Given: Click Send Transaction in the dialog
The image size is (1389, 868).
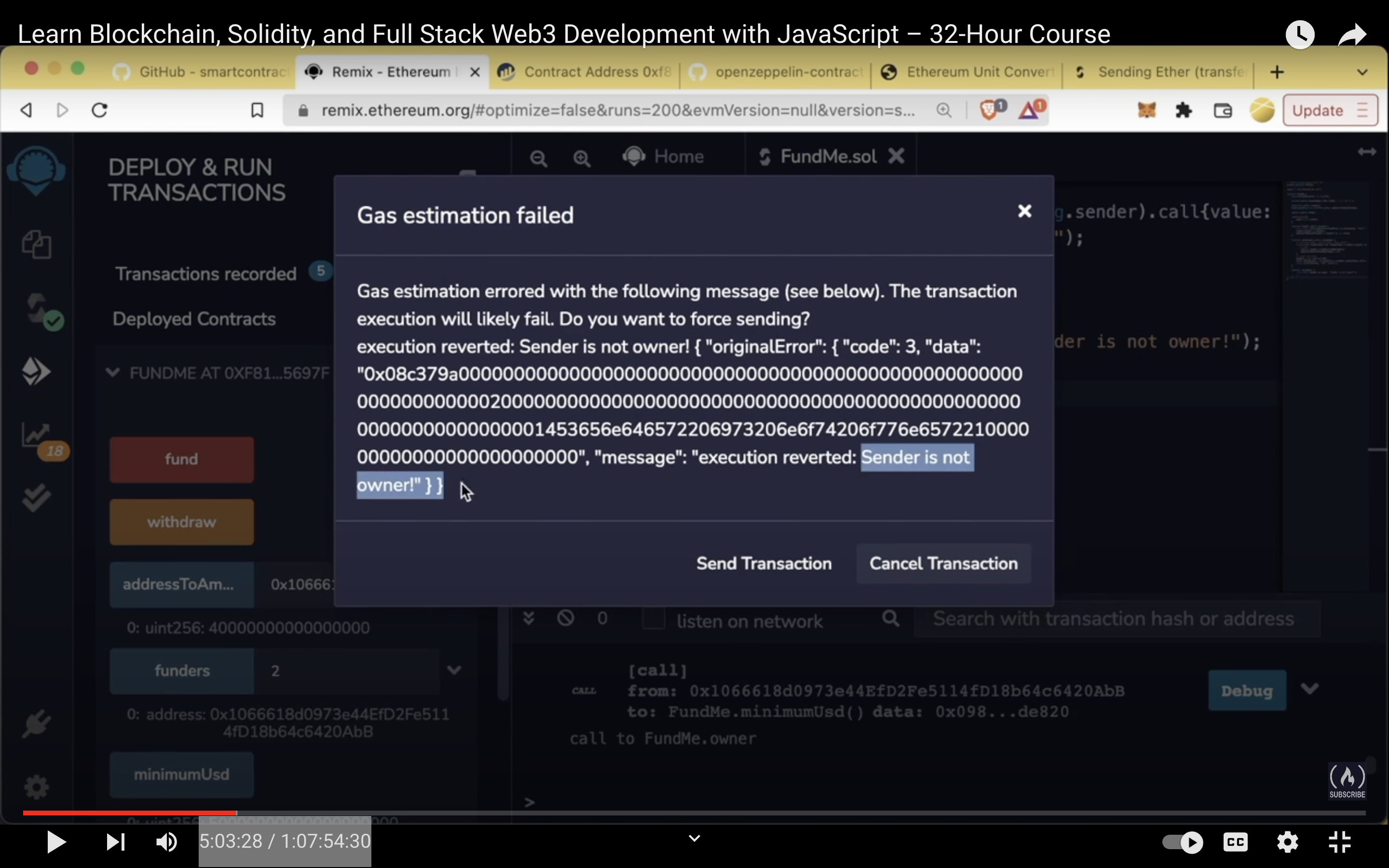Looking at the screenshot, I should [763, 563].
